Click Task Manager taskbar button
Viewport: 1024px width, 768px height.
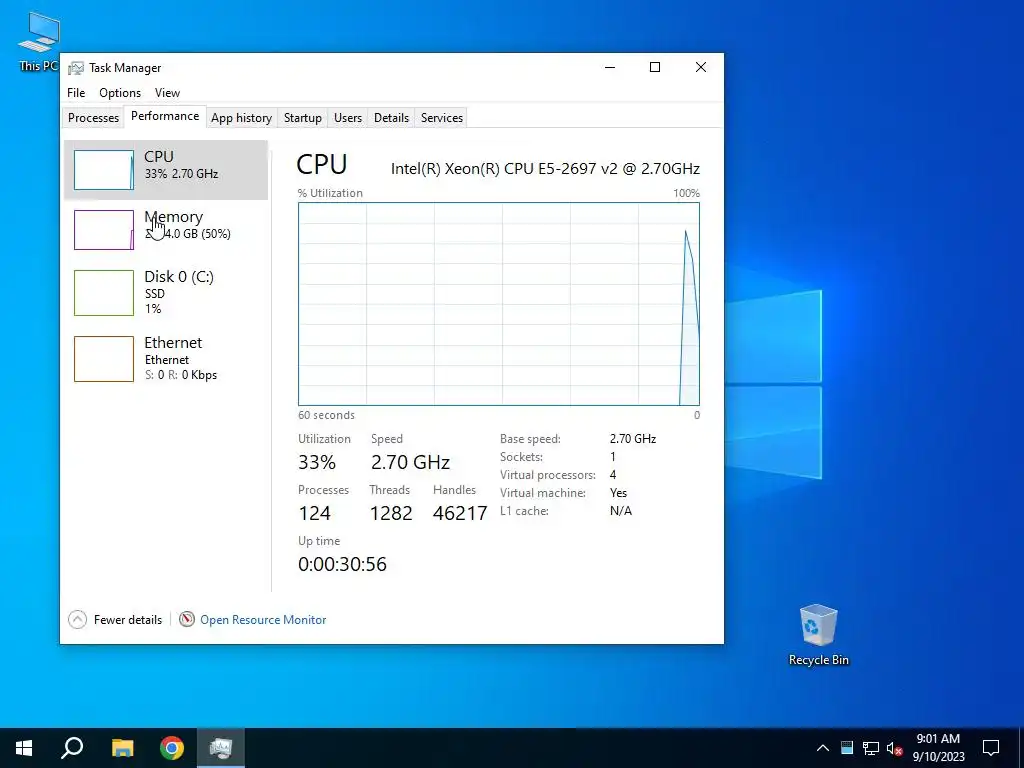221,748
